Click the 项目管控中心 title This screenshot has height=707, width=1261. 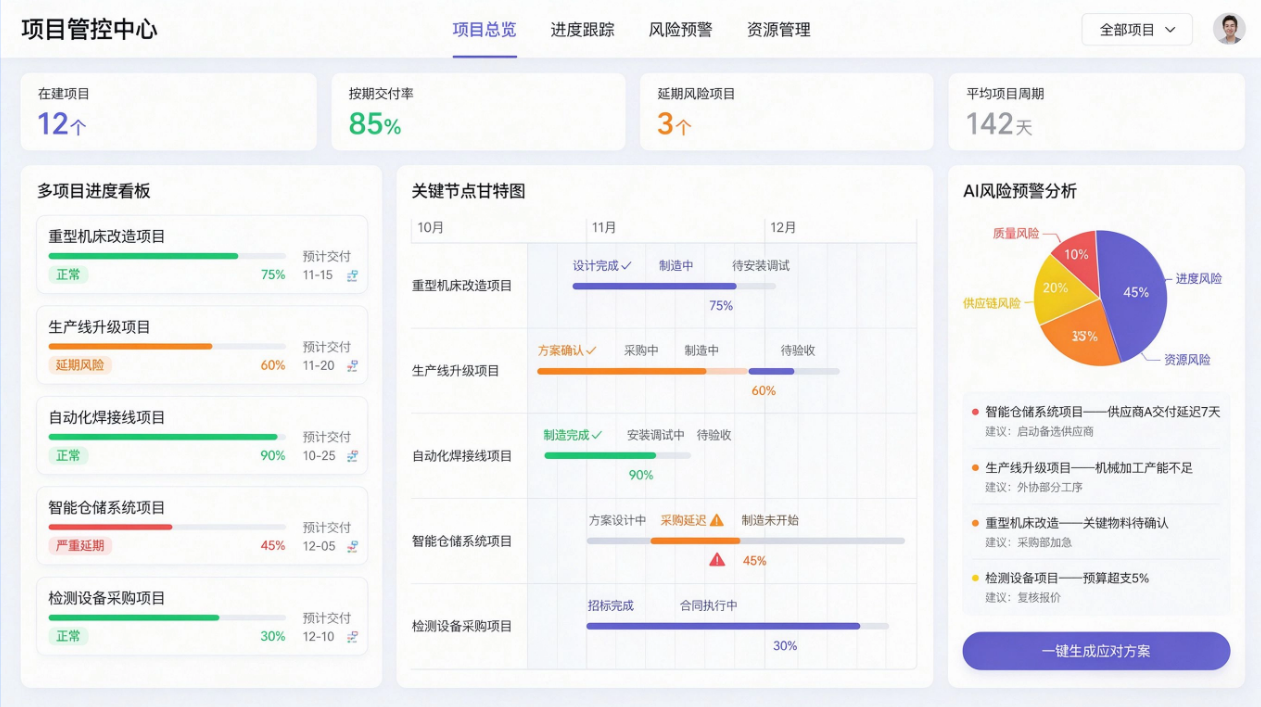pos(89,29)
